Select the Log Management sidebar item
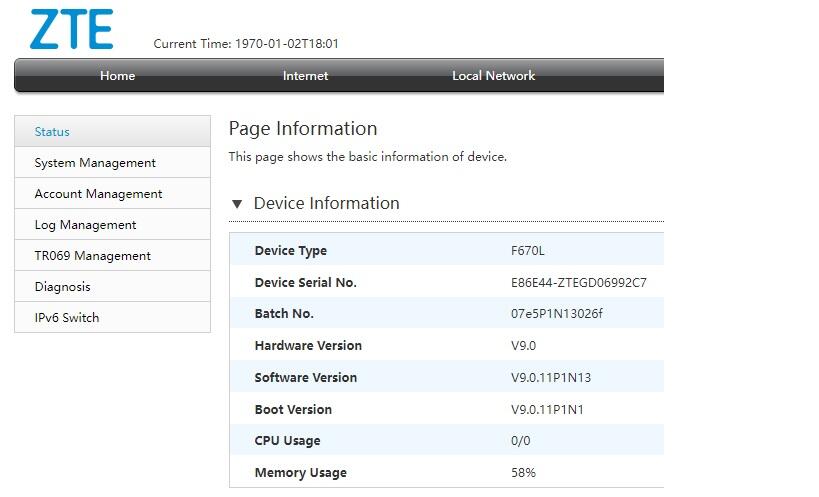The height and width of the screenshot is (497, 819). pos(85,225)
